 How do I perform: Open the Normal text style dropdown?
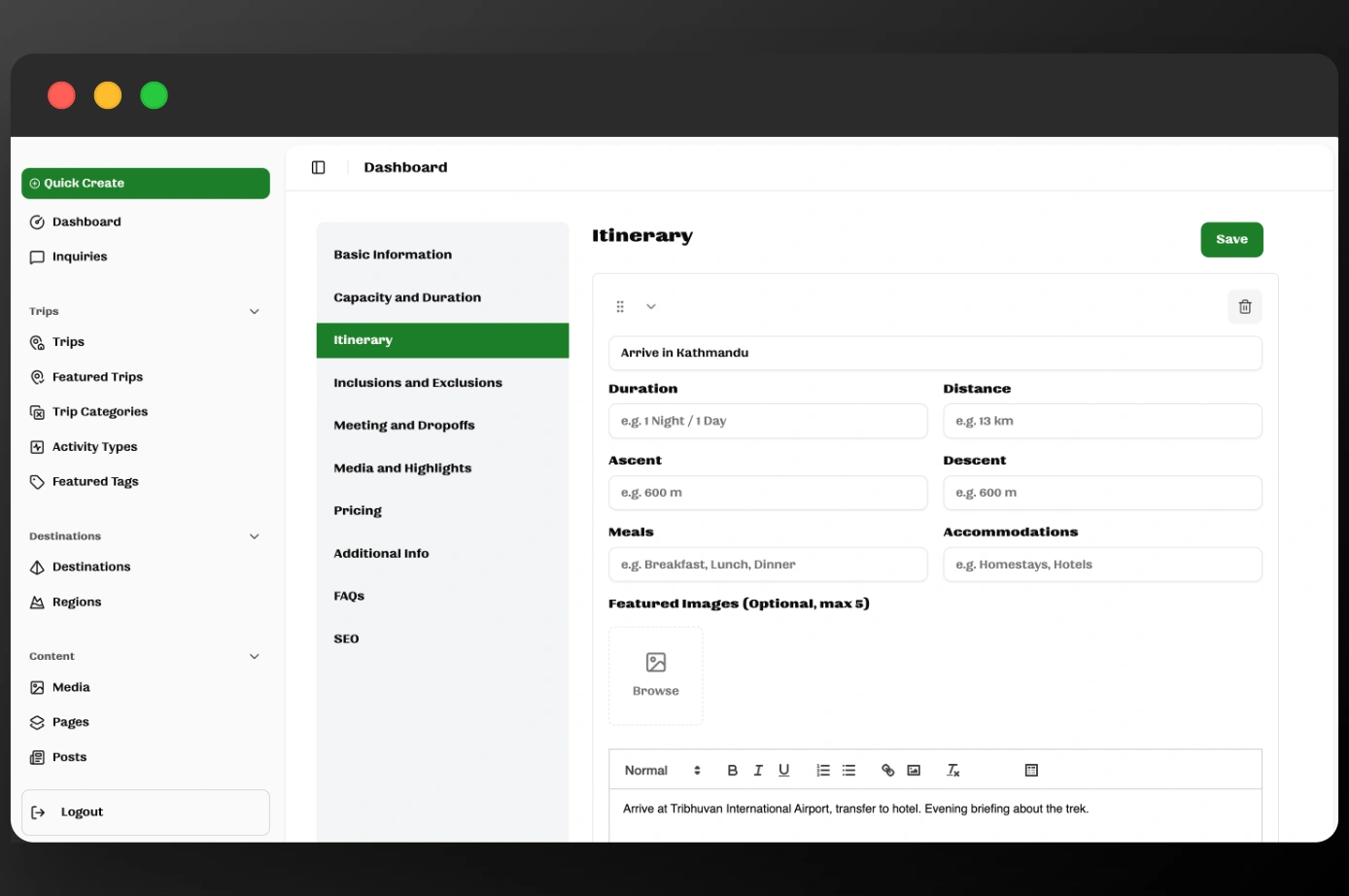(x=663, y=771)
